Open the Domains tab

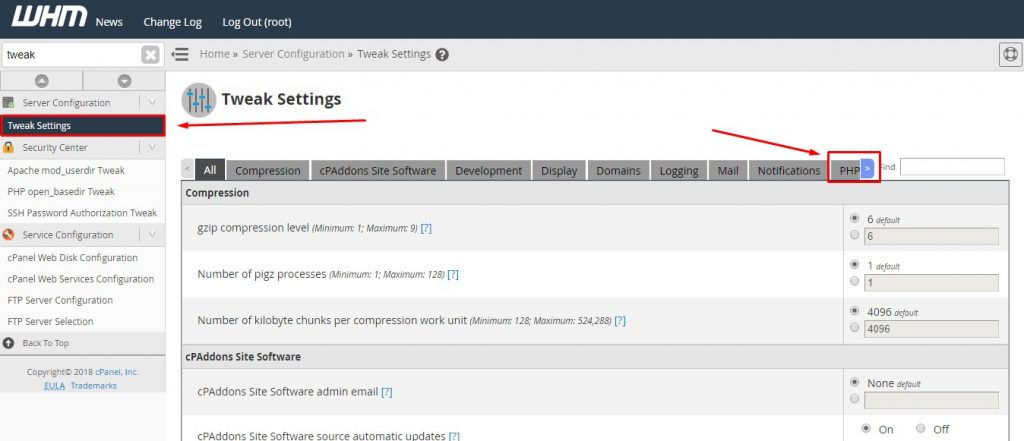click(x=618, y=171)
